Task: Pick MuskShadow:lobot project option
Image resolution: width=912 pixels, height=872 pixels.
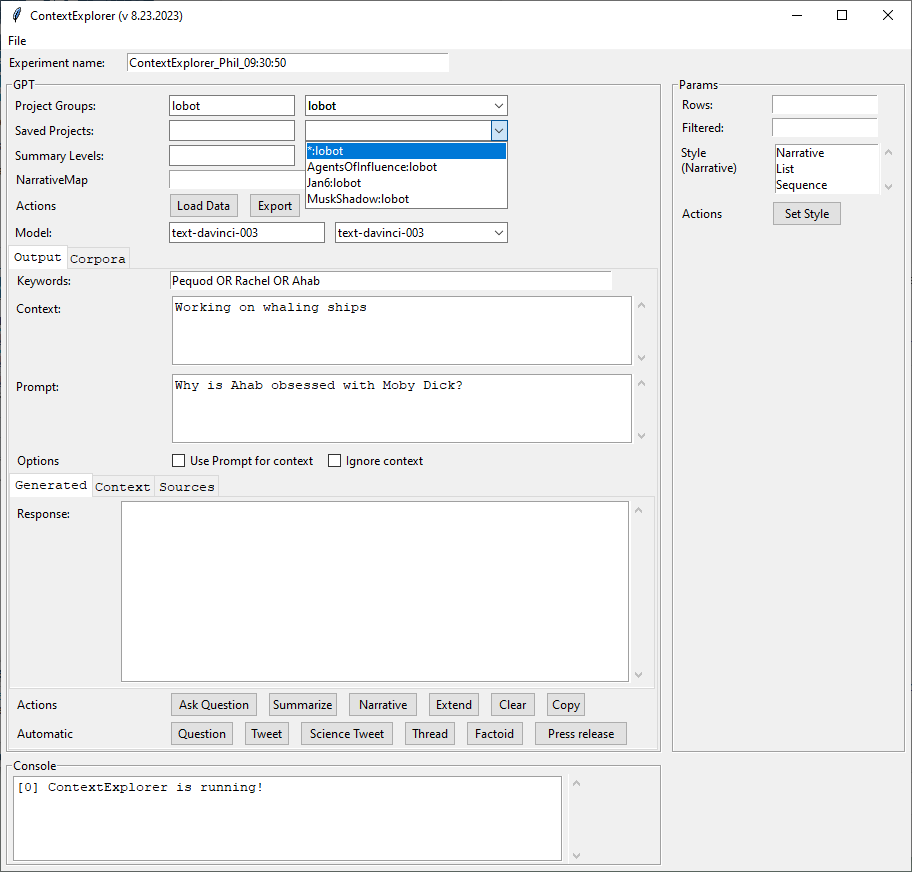Action: tap(358, 199)
